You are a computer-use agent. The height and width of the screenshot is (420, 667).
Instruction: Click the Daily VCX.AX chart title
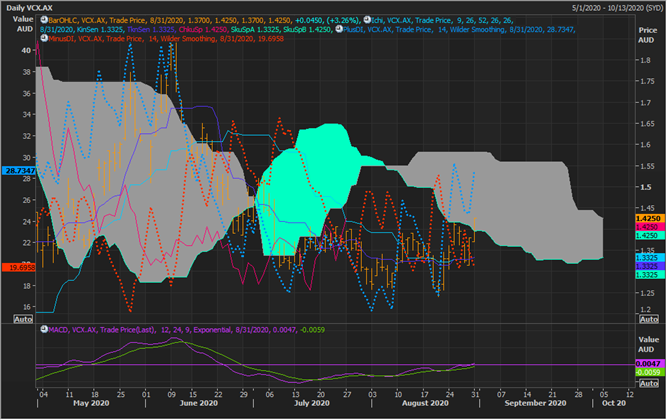(29, 8)
